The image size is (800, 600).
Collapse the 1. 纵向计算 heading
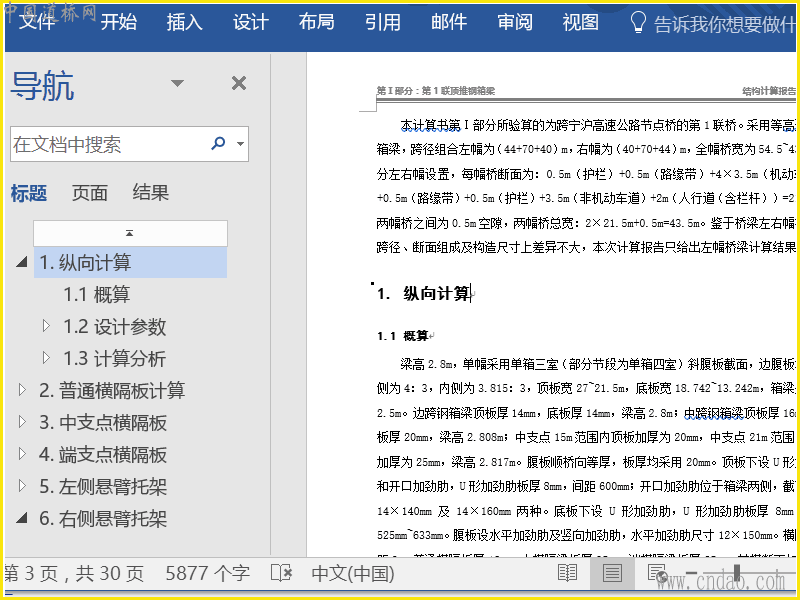[x=21, y=262]
